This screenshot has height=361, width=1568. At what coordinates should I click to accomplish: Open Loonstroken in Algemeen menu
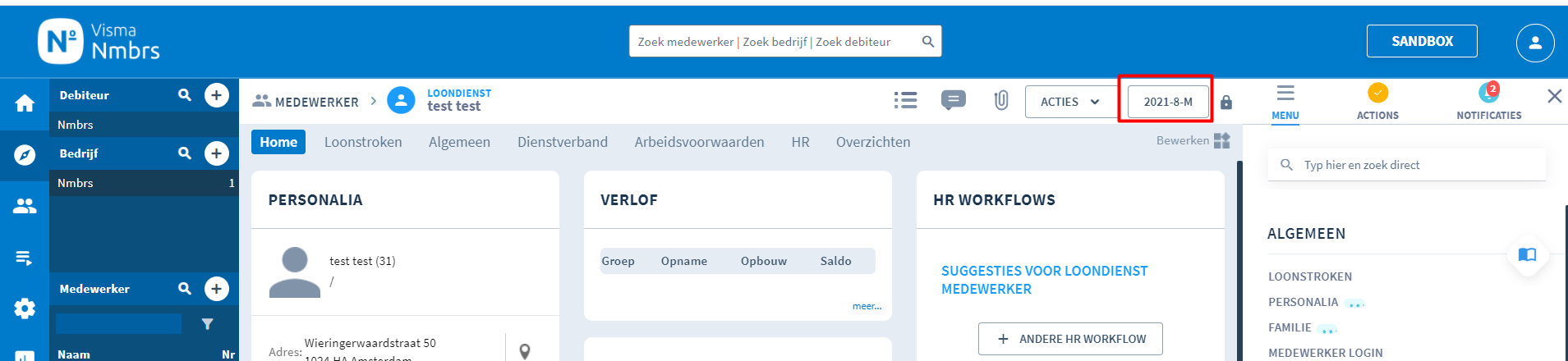(x=1309, y=276)
